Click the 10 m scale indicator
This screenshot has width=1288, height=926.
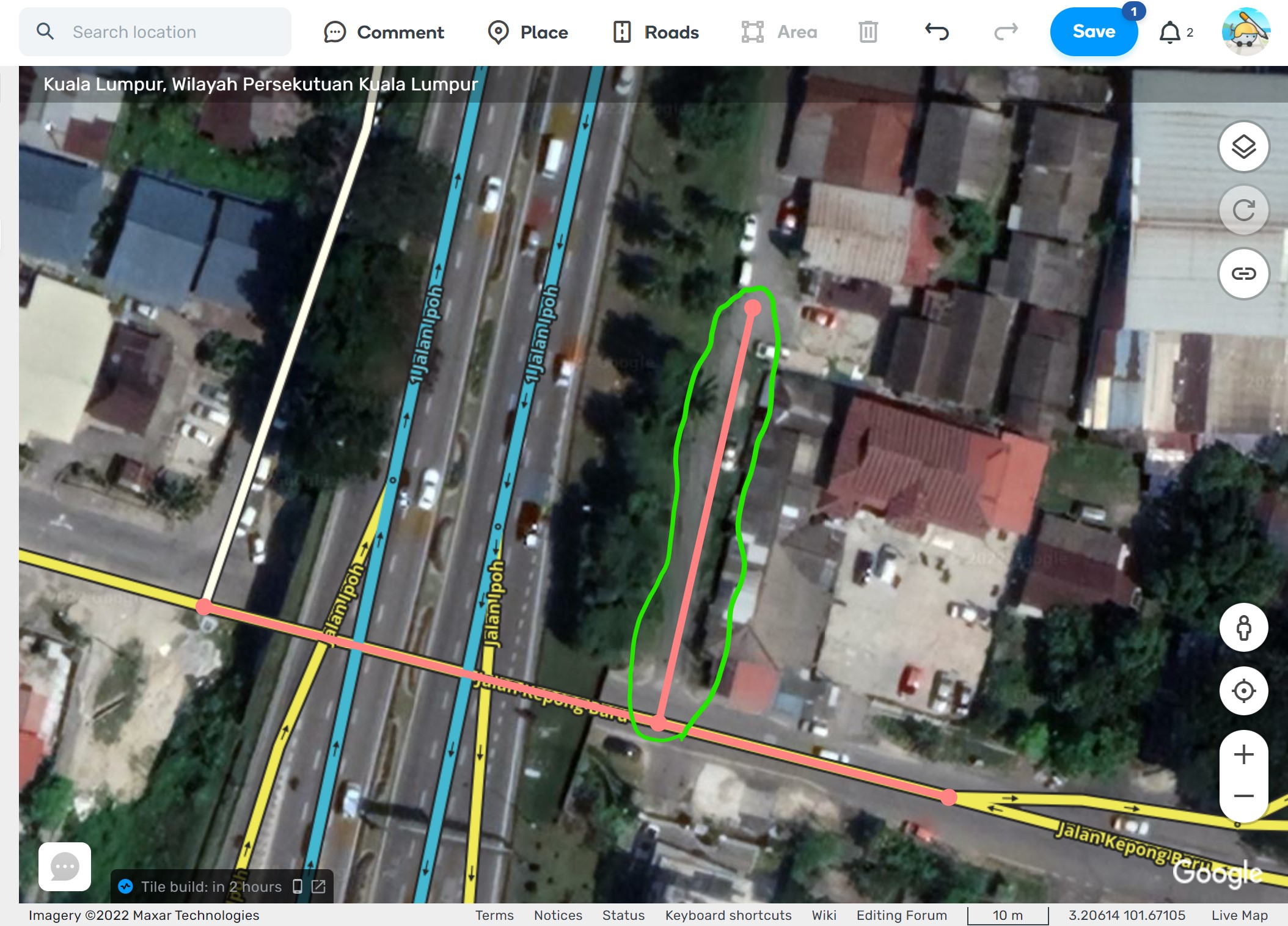pyautogui.click(x=1008, y=915)
